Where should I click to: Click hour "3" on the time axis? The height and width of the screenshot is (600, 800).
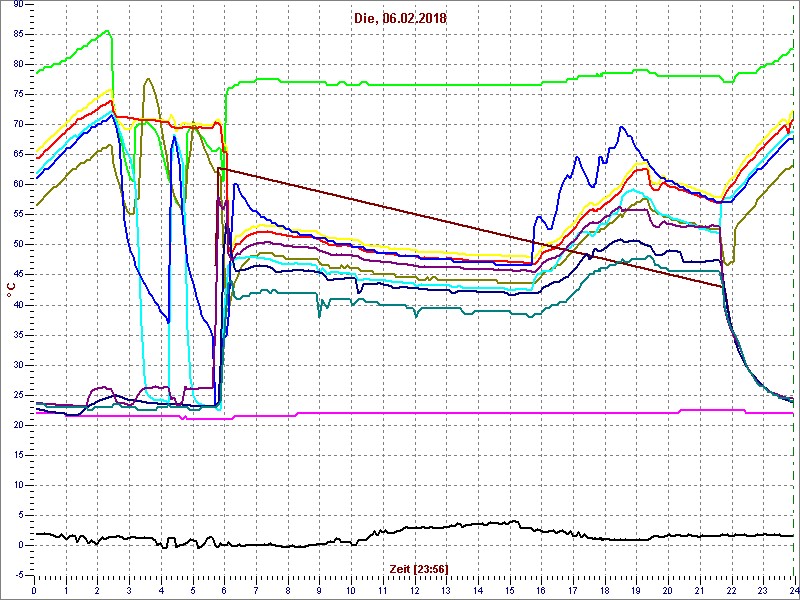129,588
